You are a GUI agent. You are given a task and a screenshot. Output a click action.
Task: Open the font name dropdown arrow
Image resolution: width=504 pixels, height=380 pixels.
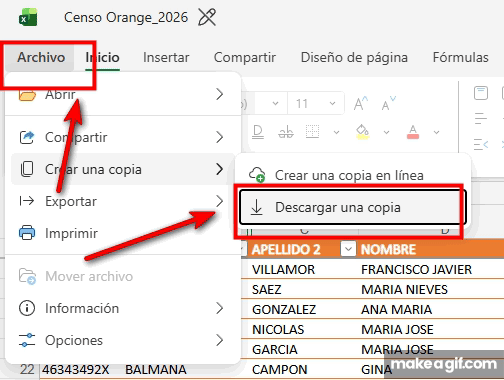click(x=275, y=103)
